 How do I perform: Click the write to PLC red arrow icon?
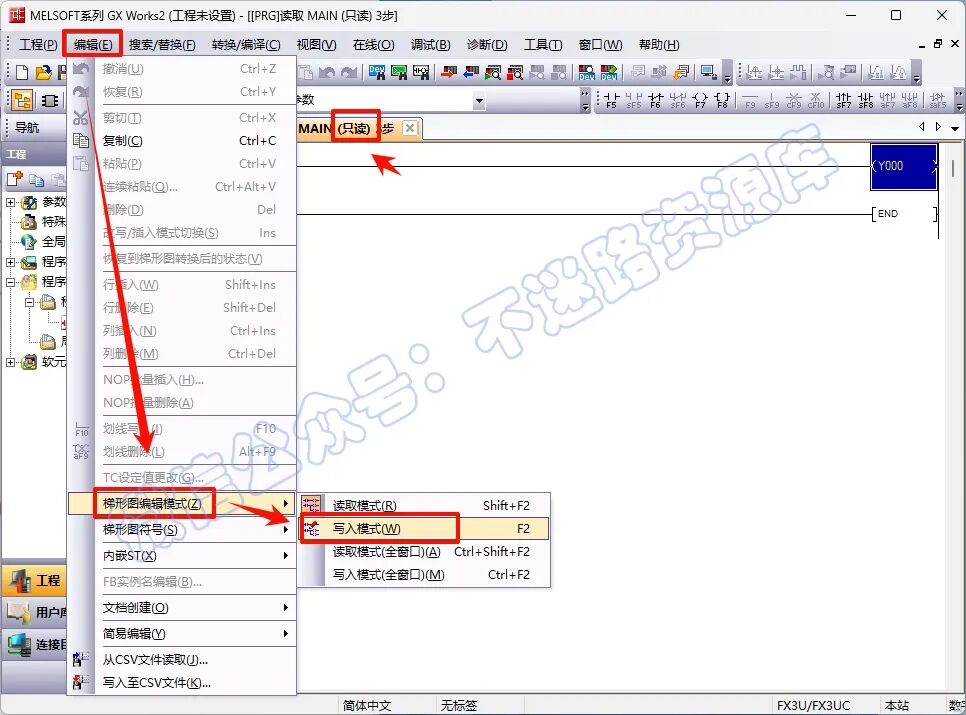point(449,73)
